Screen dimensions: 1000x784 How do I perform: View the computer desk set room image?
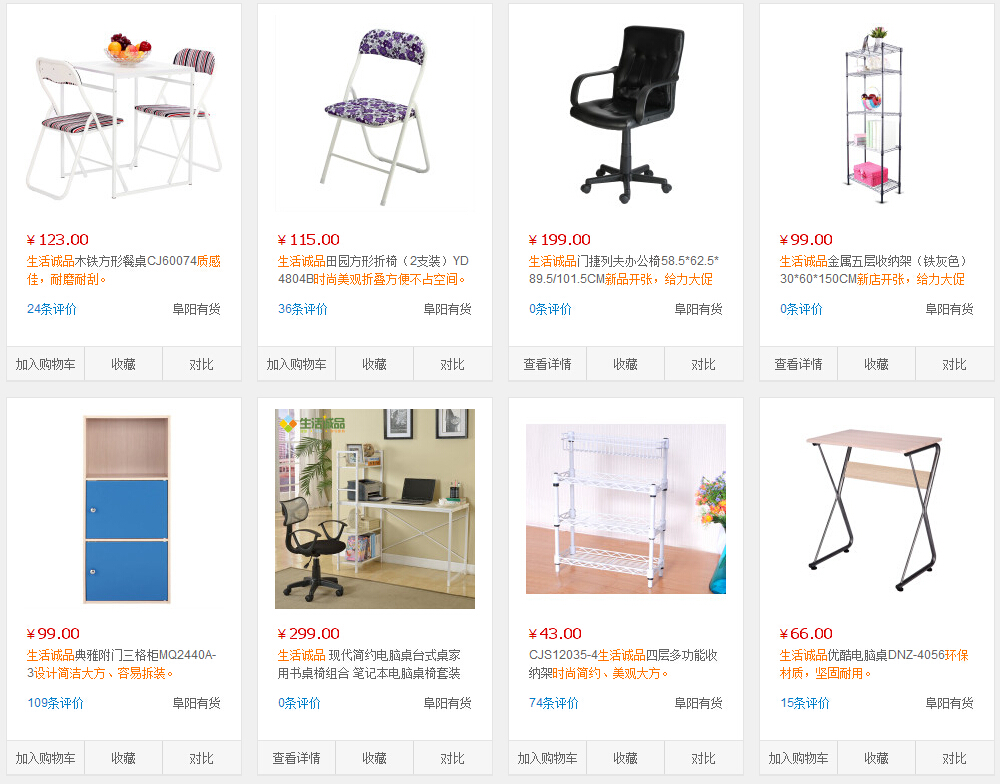point(375,509)
